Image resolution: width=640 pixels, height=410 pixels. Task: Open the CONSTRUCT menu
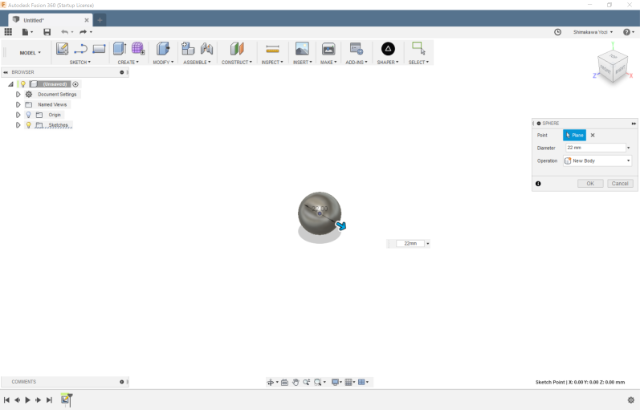237,62
